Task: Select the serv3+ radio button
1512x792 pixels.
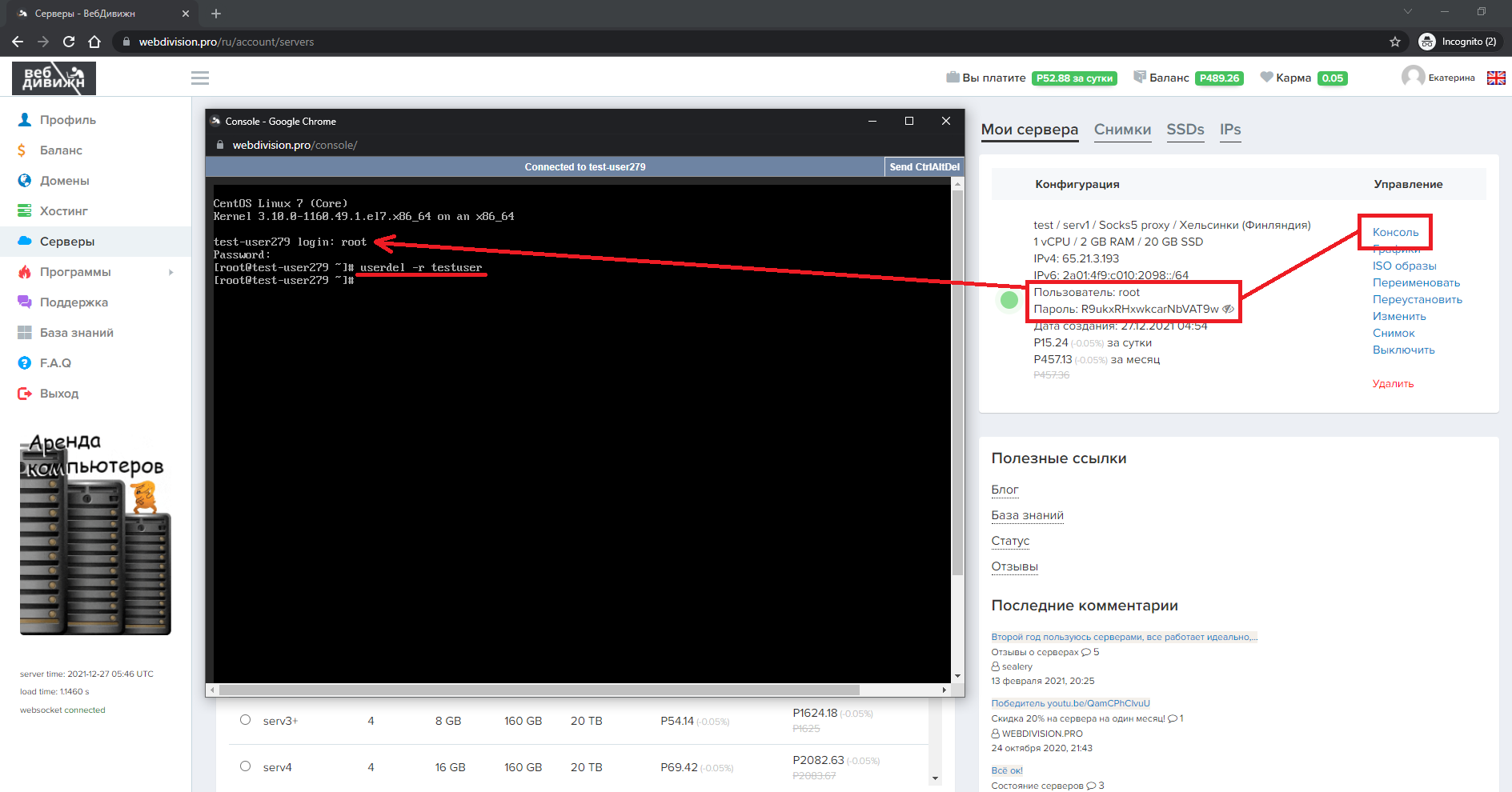Action: coord(245,720)
